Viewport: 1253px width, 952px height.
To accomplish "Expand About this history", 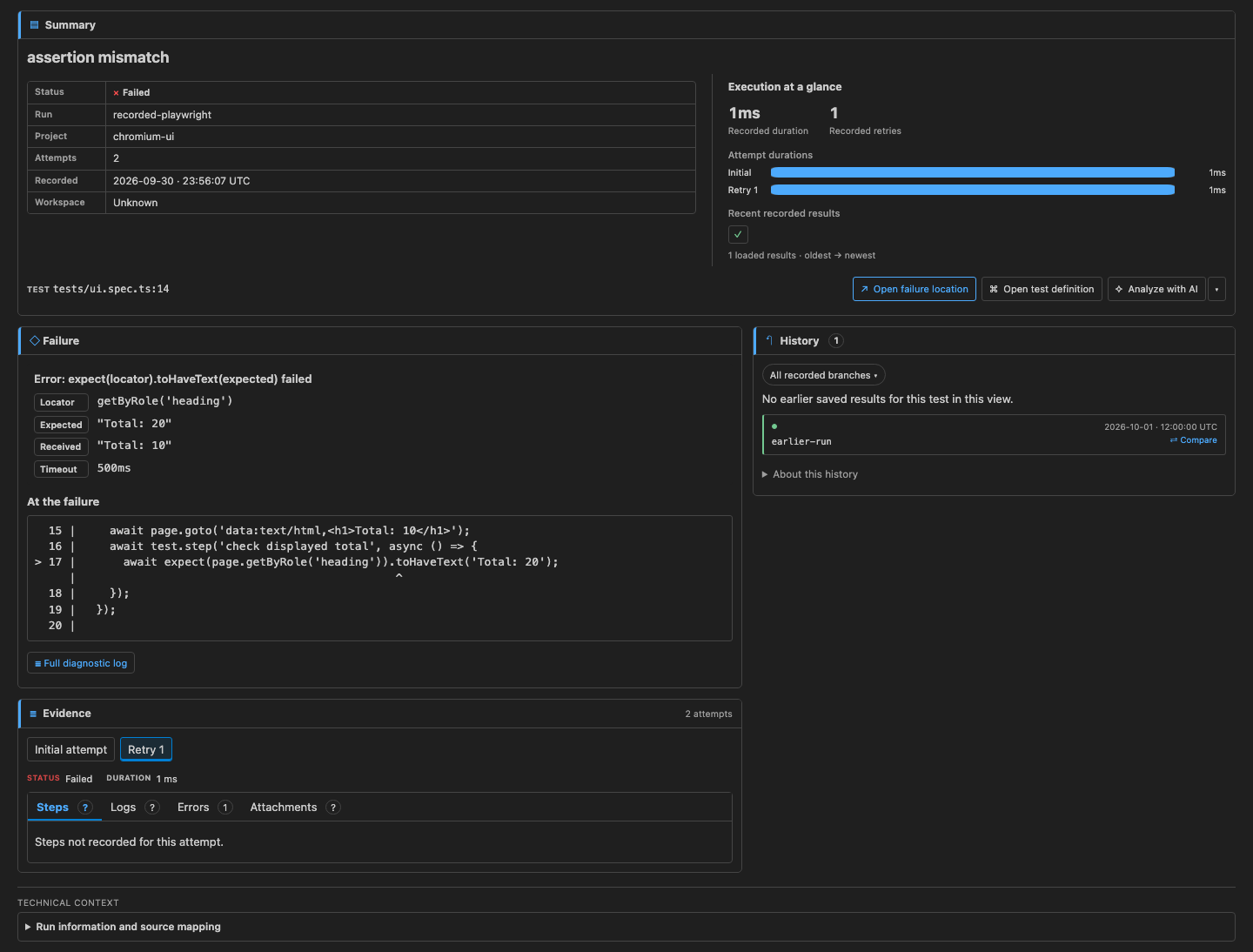I will point(810,474).
